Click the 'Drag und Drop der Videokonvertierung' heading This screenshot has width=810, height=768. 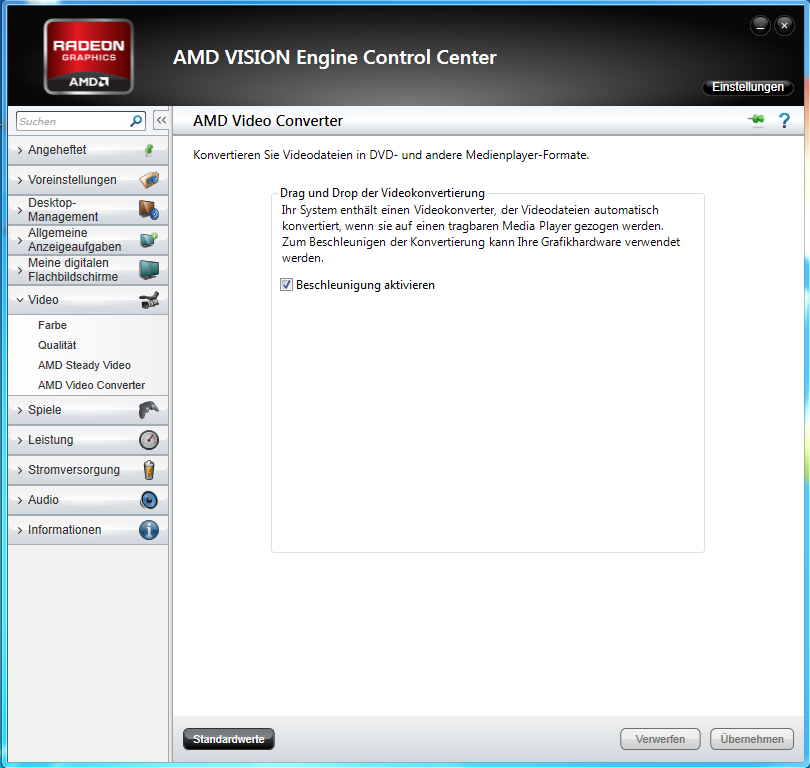pyautogui.click(x=382, y=193)
